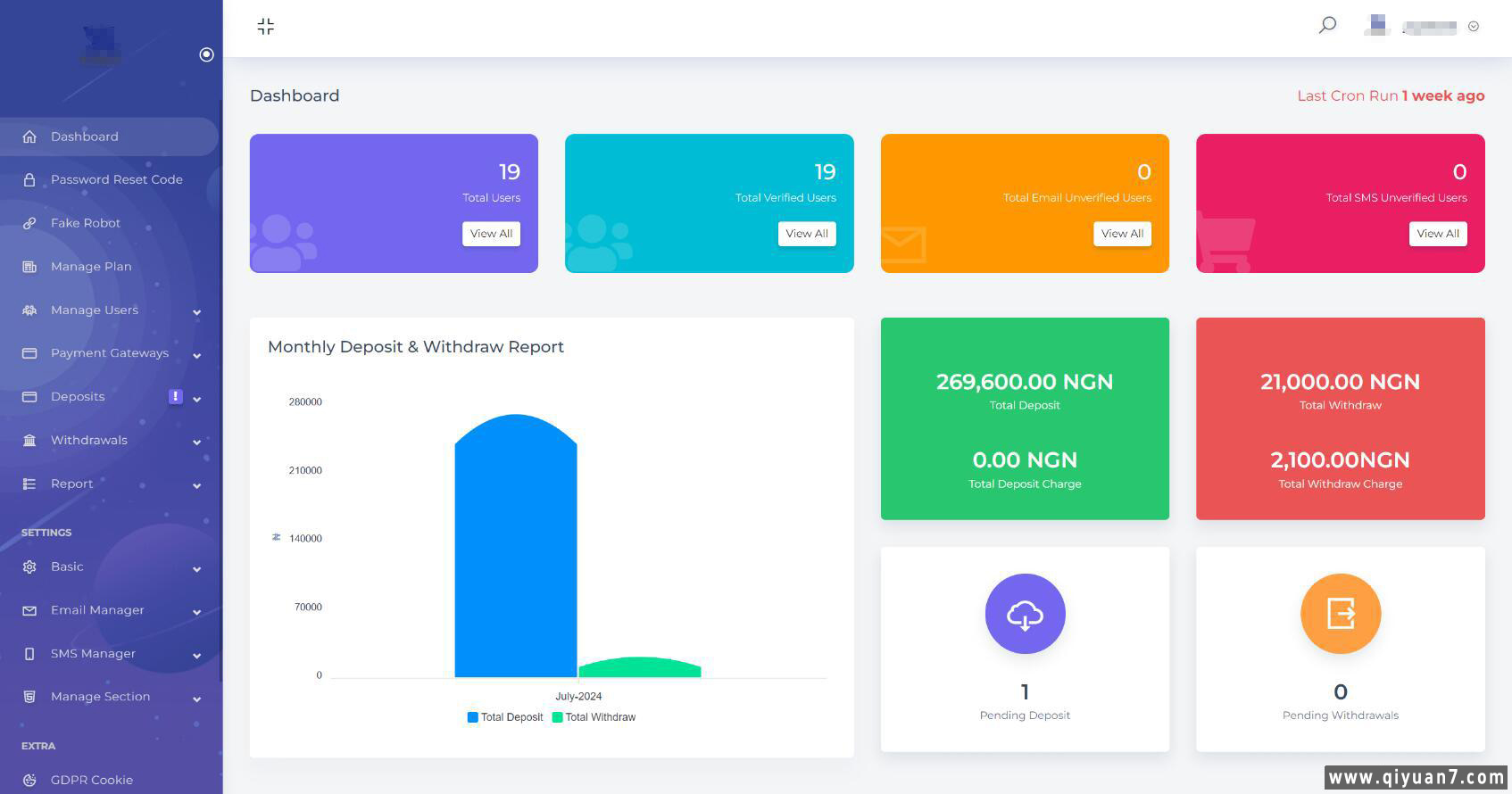
Task: Toggle Total Deposit series in chart legend
Action: click(505, 717)
